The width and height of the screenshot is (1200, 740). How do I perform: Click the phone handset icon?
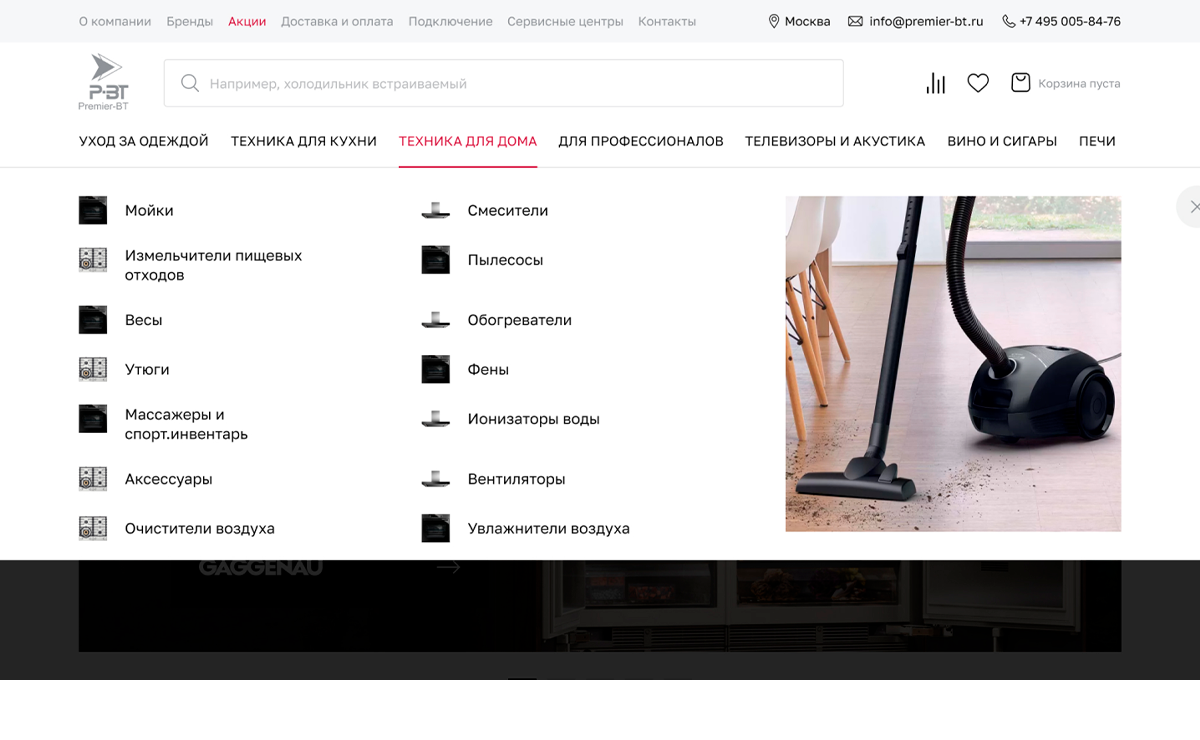coord(1008,21)
